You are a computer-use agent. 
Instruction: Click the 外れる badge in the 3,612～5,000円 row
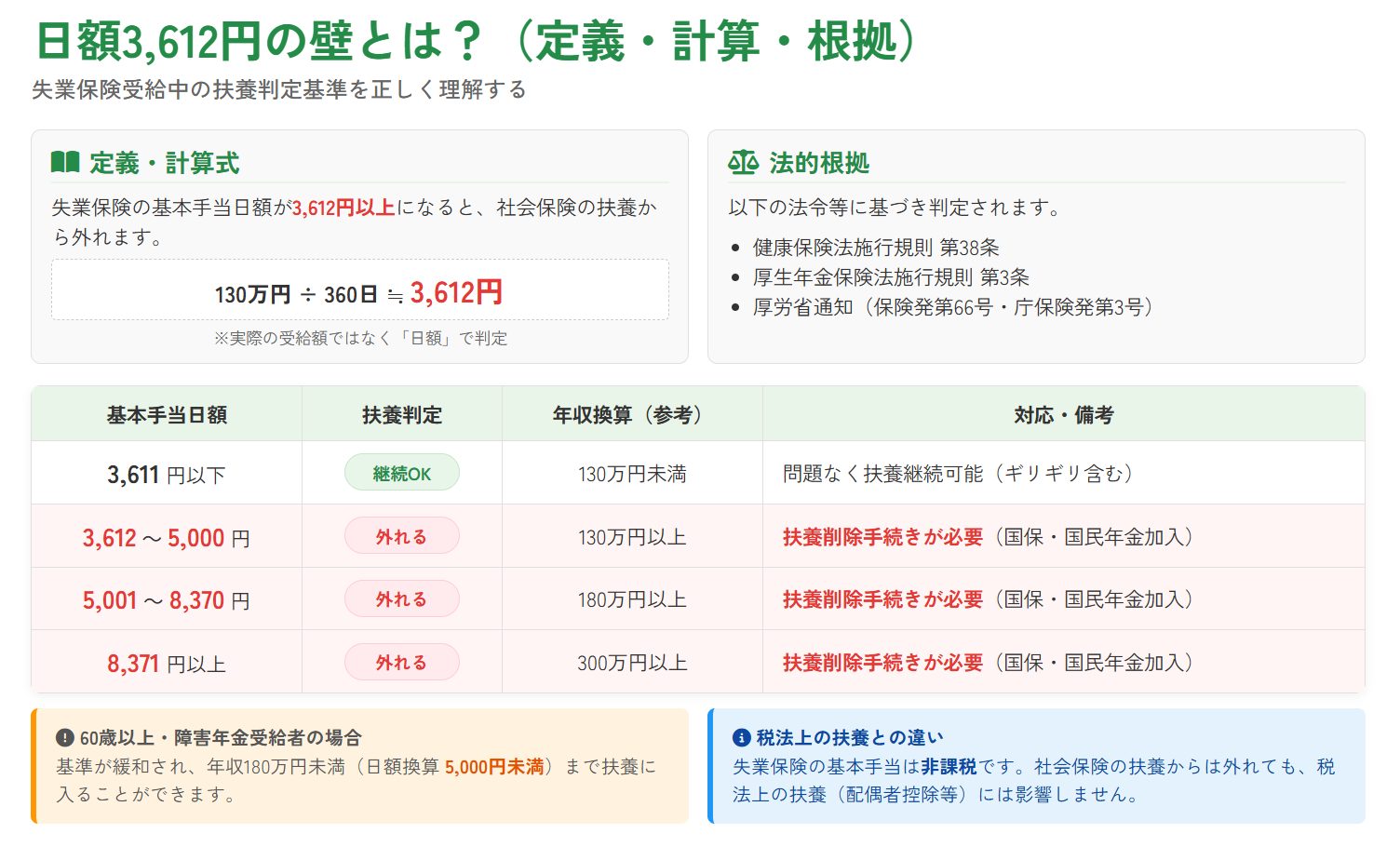click(x=401, y=536)
